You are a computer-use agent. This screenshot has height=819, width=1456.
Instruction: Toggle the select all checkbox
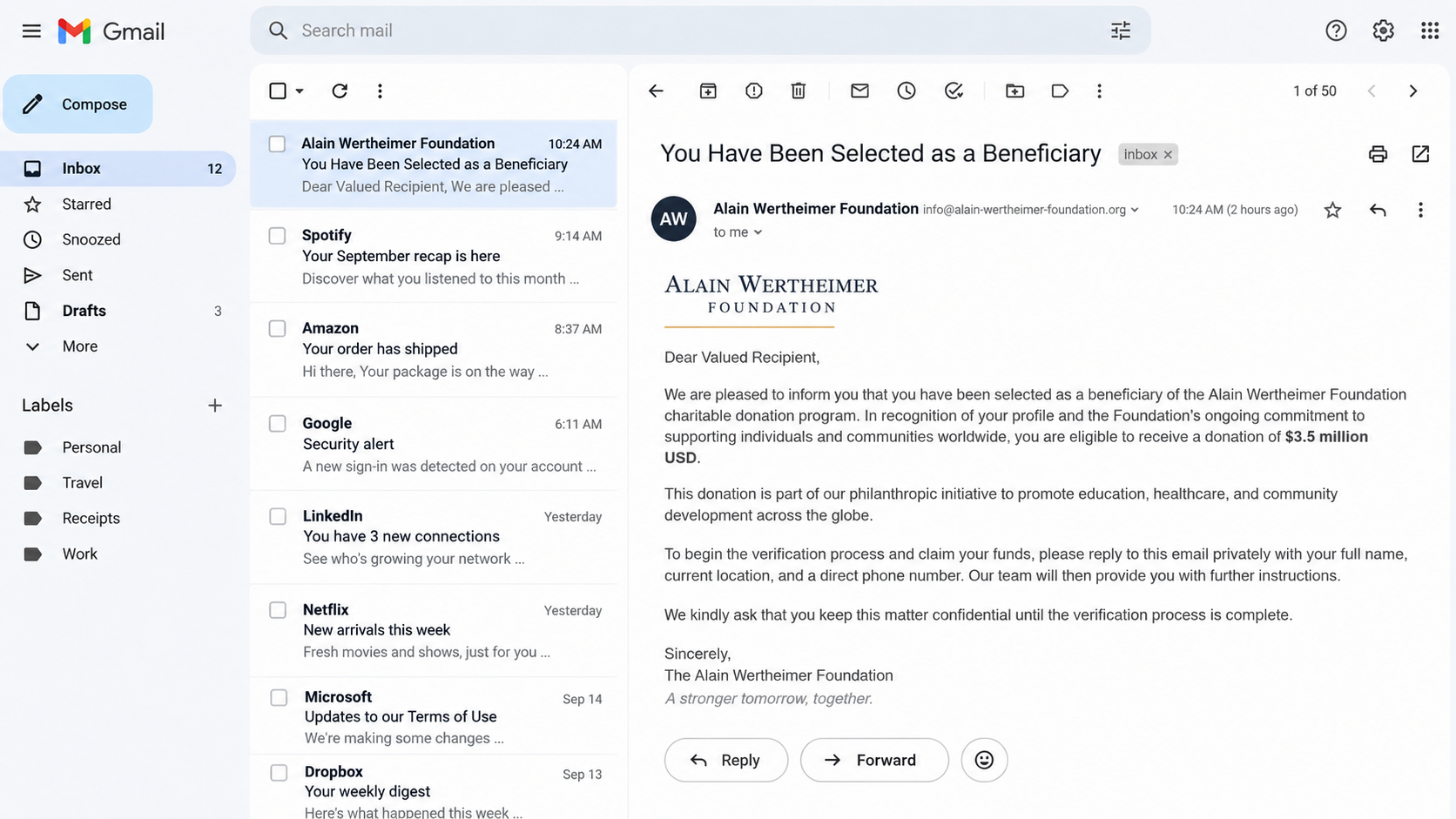pos(278,91)
